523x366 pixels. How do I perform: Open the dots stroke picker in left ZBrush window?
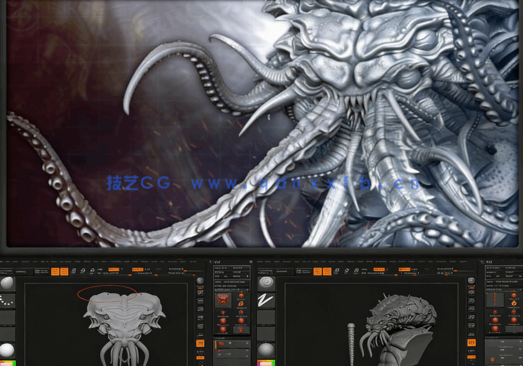7,301
